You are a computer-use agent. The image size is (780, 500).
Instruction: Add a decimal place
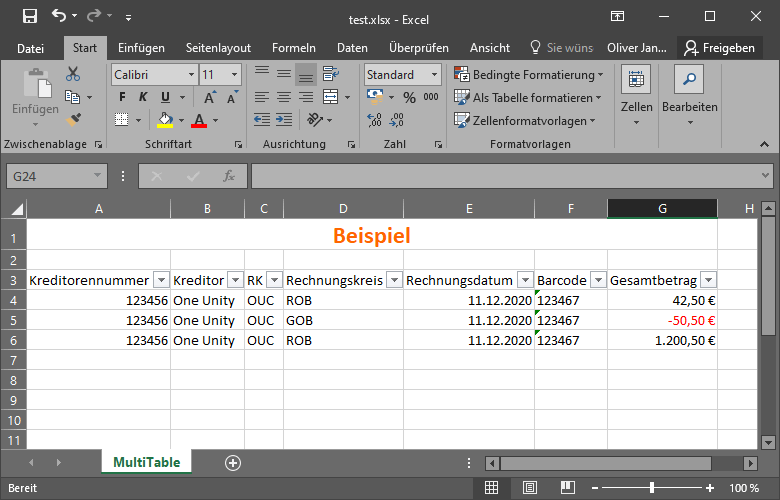(x=374, y=120)
